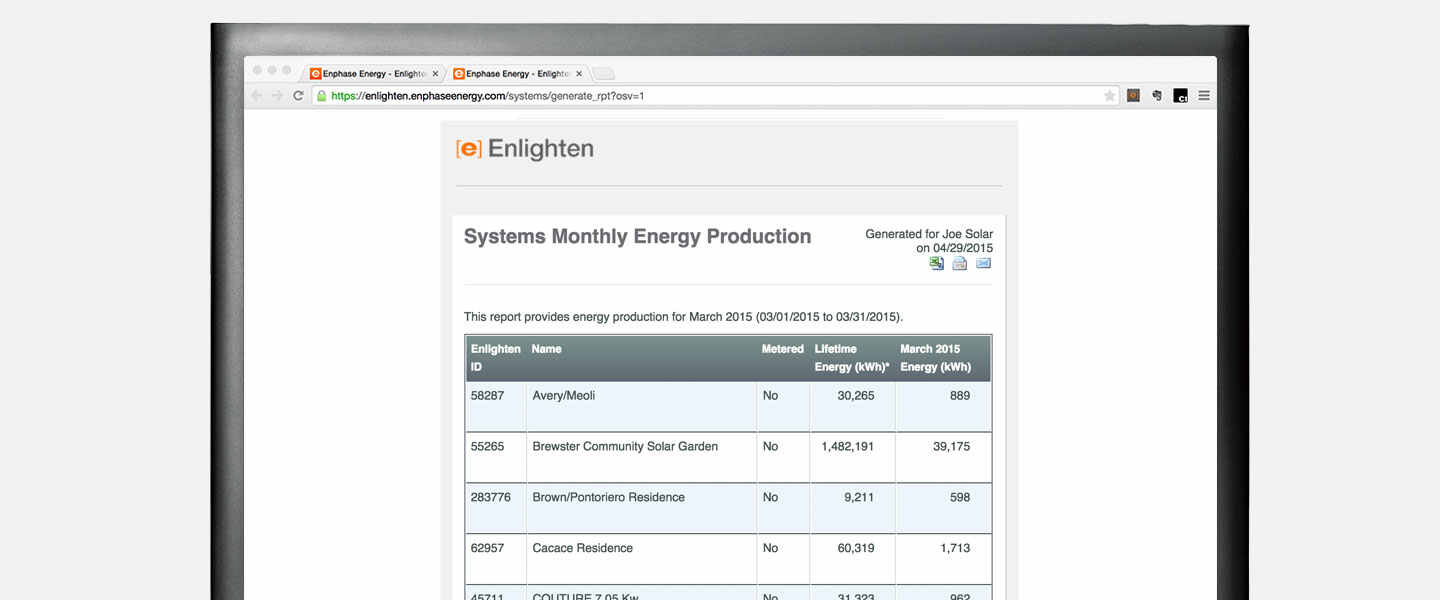This screenshot has width=1440, height=600.
Task: Click the forward navigation arrow
Action: pos(276,95)
